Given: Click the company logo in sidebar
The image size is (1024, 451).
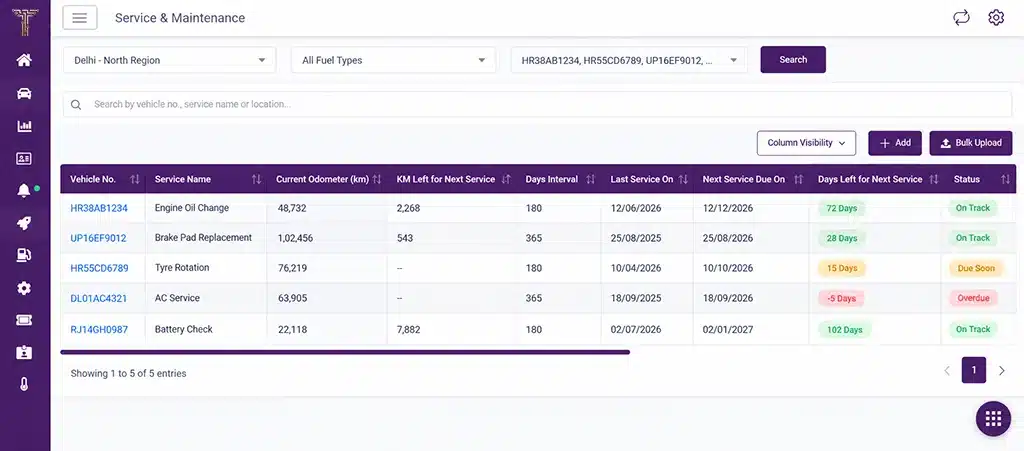Looking at the screenshot, I should 25,22.
